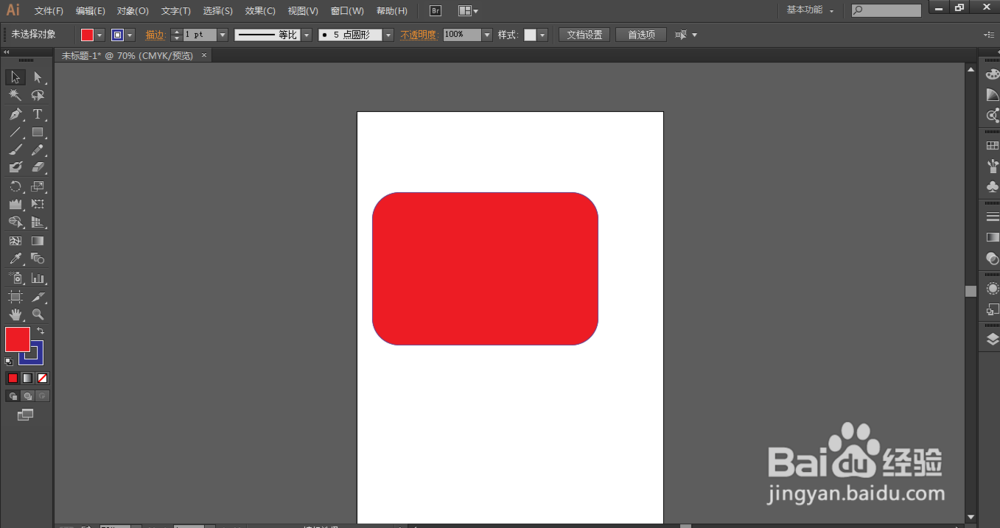This screenshot has width=1000, height=528.
Task: Select the Magic Wand tool
Action: [15, 96]
